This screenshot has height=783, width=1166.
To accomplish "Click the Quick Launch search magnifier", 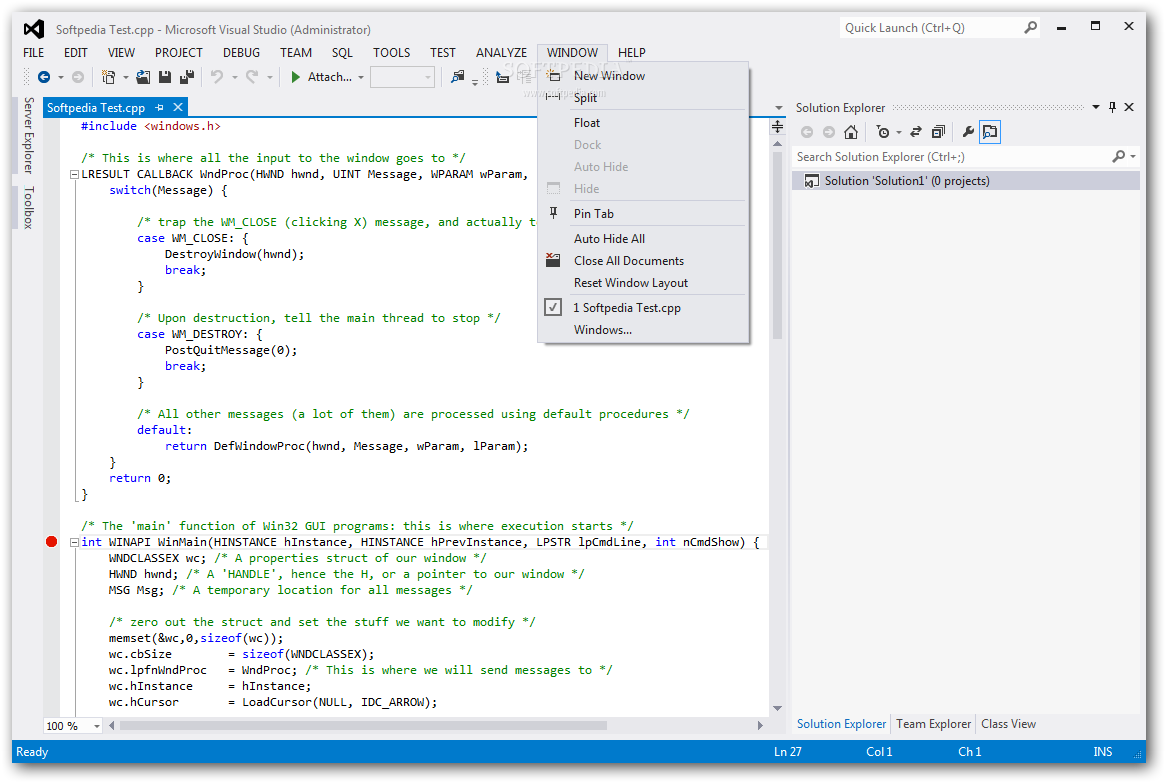I will [x=1031, y=28].
